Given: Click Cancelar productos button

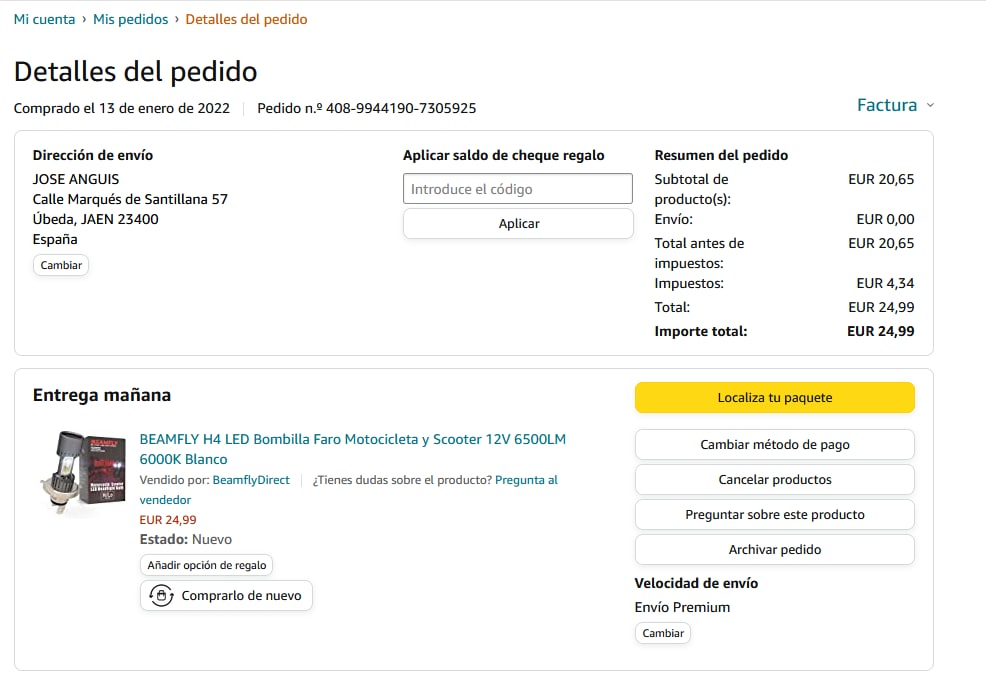Looking at the screenshot, I should click(774, 480).
